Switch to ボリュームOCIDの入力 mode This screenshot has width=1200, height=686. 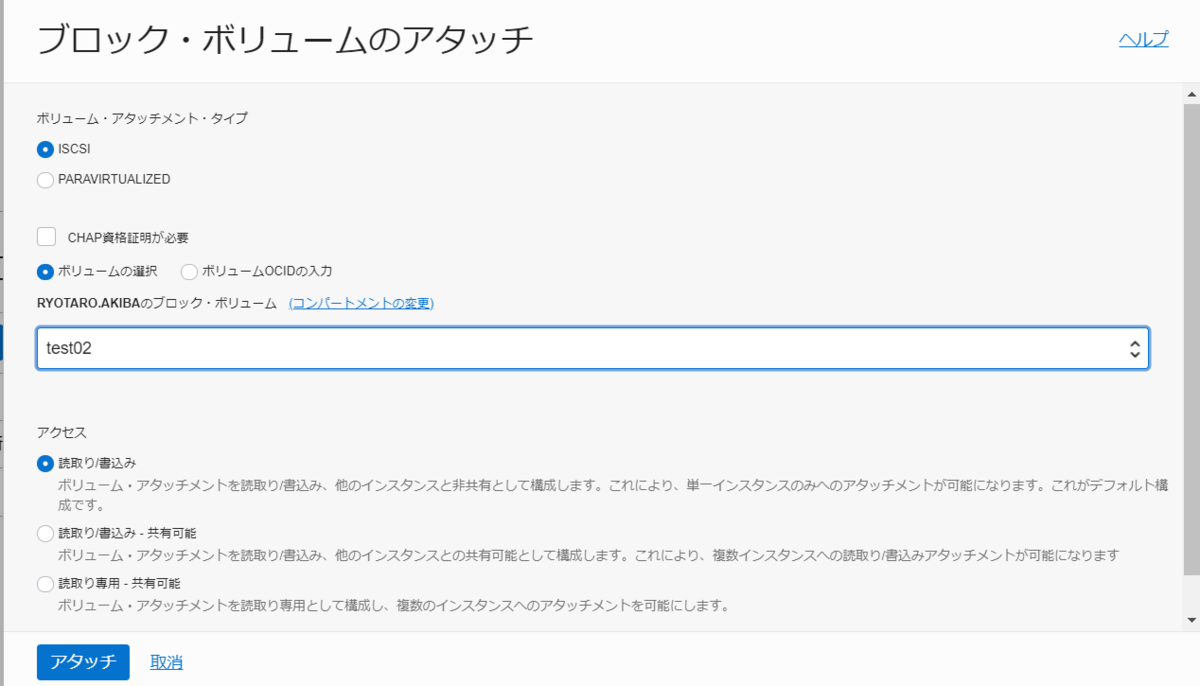click(188, 270)
